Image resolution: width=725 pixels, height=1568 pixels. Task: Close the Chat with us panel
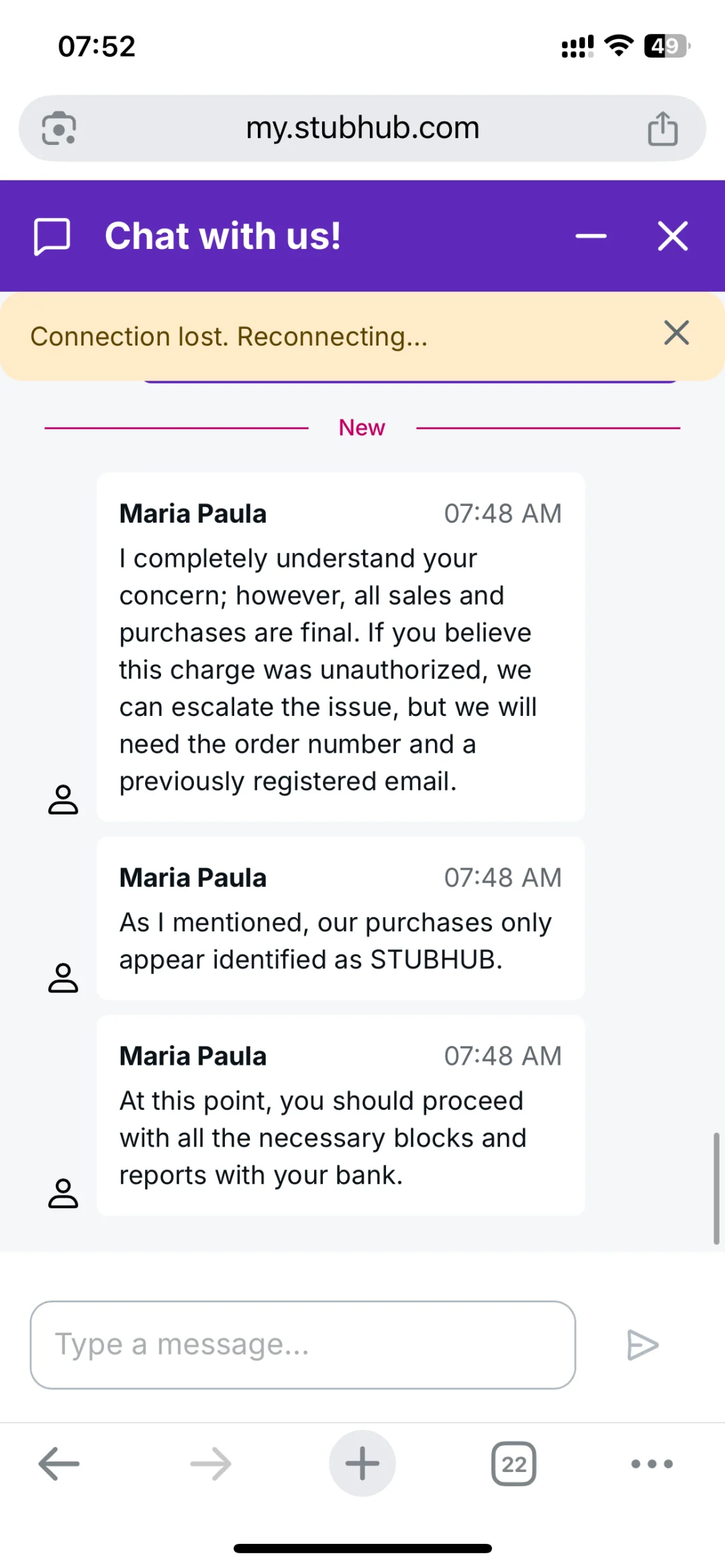click(673, 236)
